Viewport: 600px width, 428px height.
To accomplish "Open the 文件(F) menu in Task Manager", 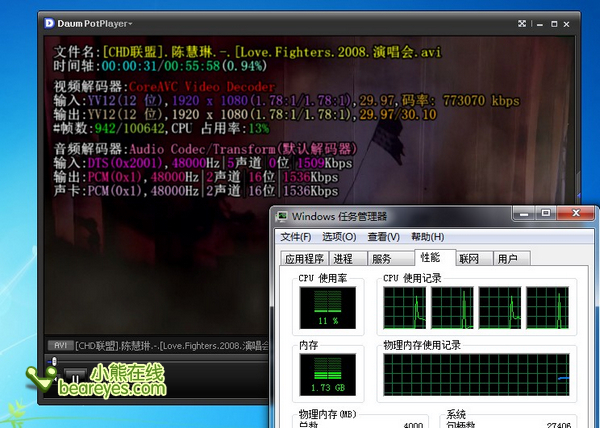I will (x=296, y=237).
